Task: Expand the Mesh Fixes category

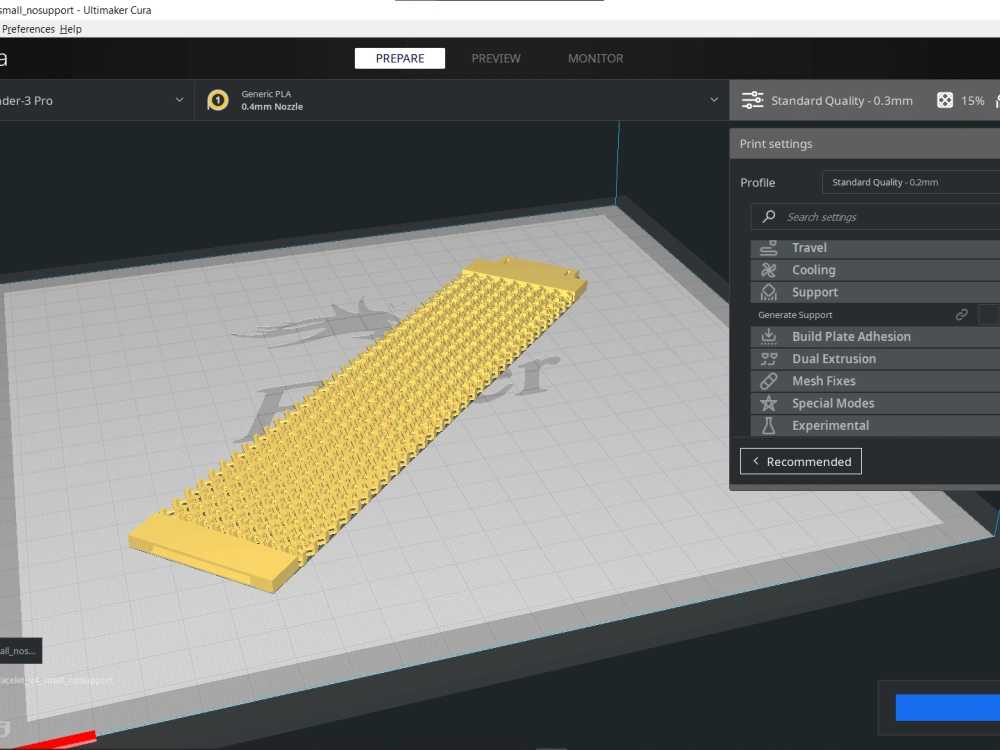Action: [875, 381]
